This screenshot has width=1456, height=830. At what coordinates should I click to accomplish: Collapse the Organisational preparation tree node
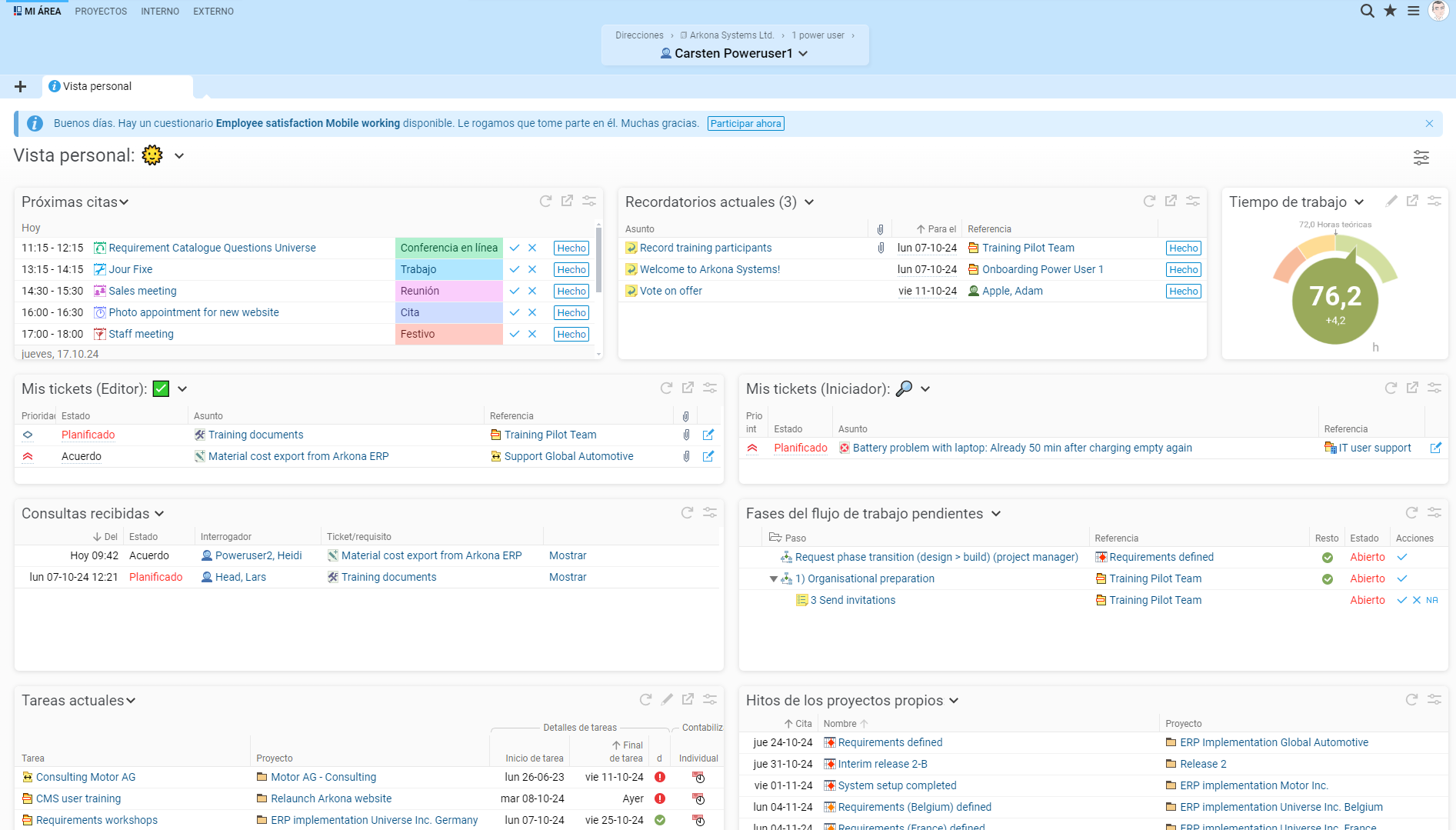click(773, 578)
